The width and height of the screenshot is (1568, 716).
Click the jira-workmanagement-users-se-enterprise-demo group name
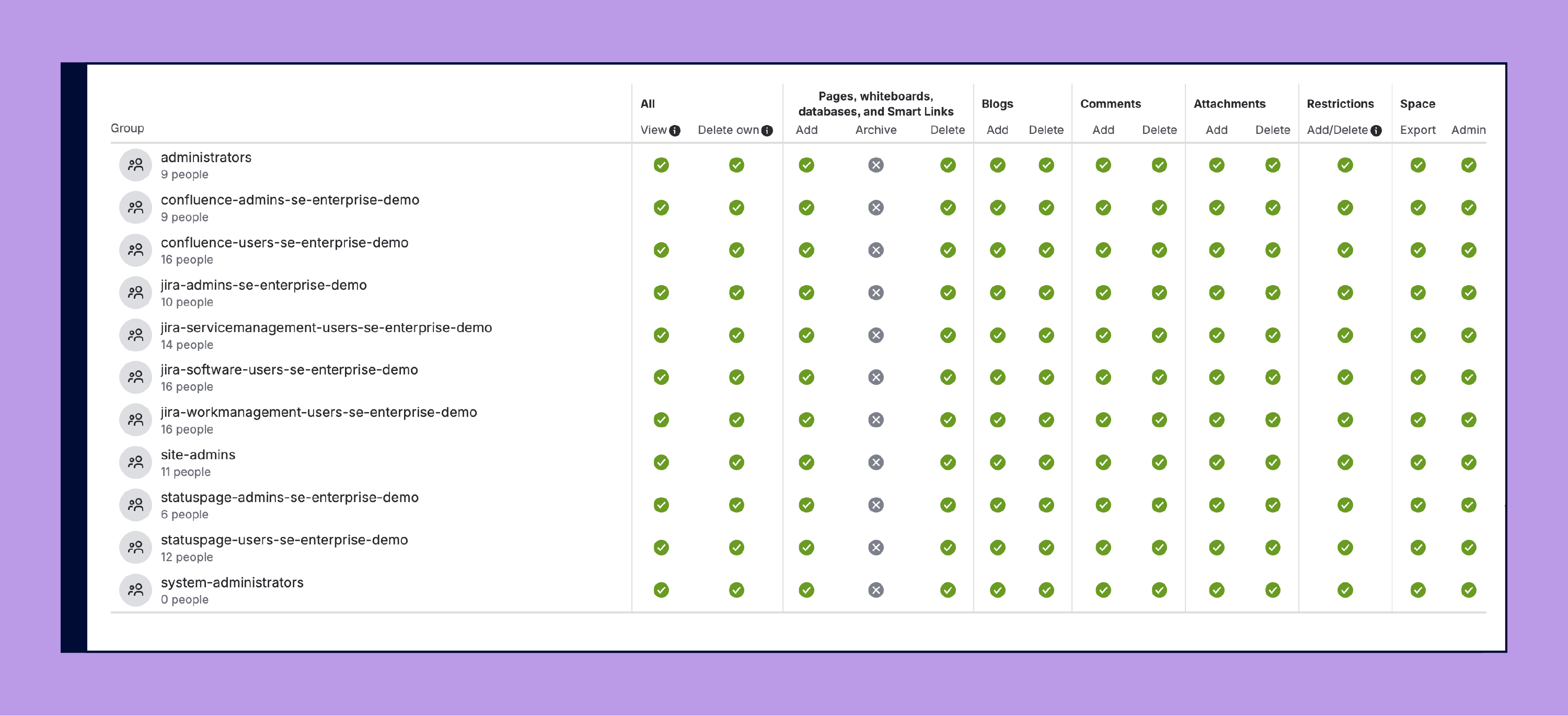coord(319,412)
